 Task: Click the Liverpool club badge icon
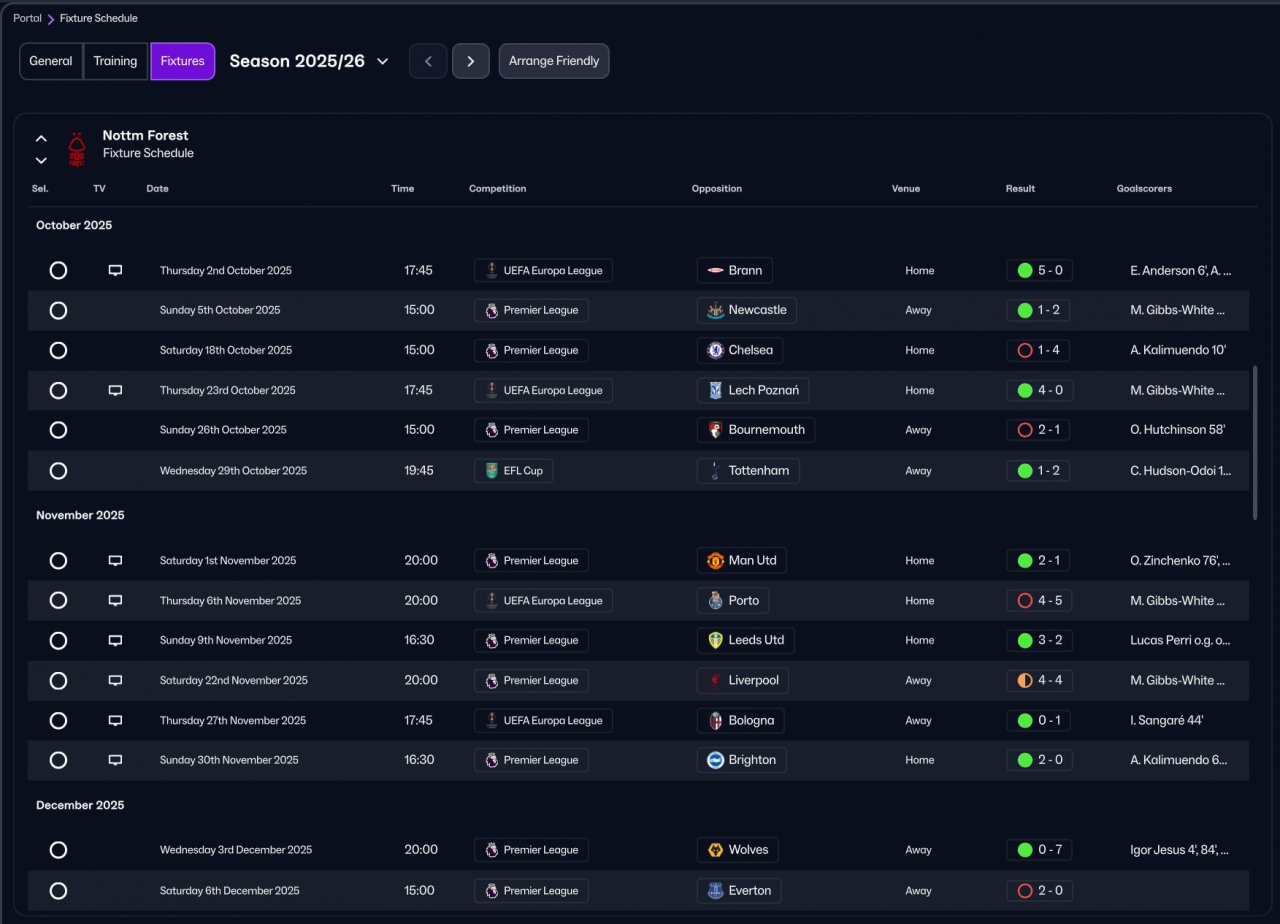click(x=715, y=680)
